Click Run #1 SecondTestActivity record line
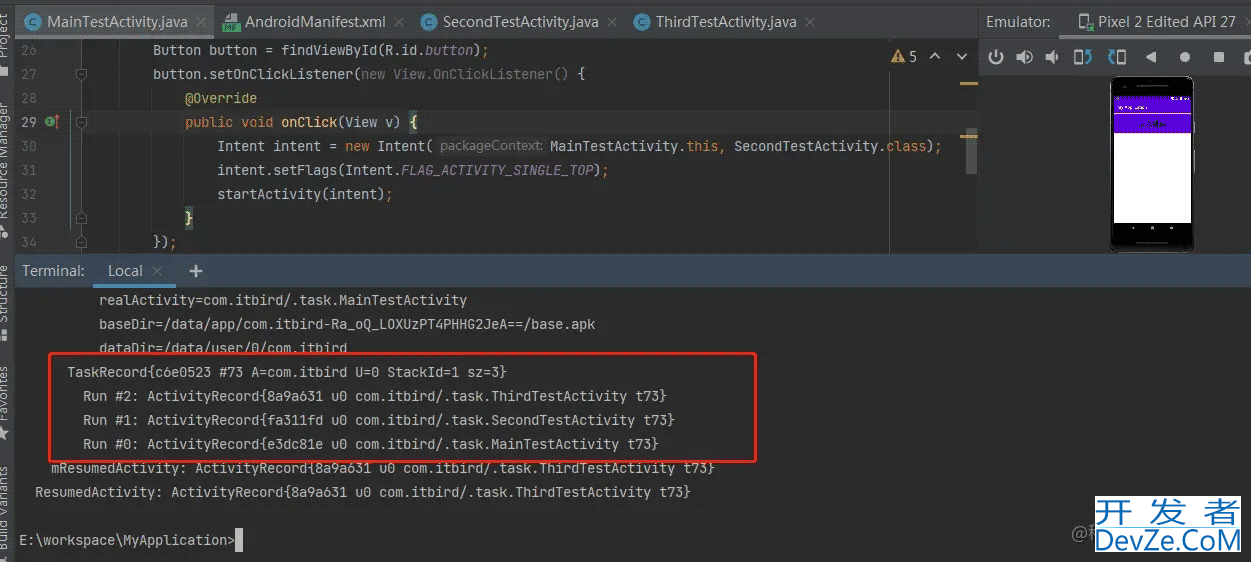This screenshot has height=562, width=1251. pos(379,420)
